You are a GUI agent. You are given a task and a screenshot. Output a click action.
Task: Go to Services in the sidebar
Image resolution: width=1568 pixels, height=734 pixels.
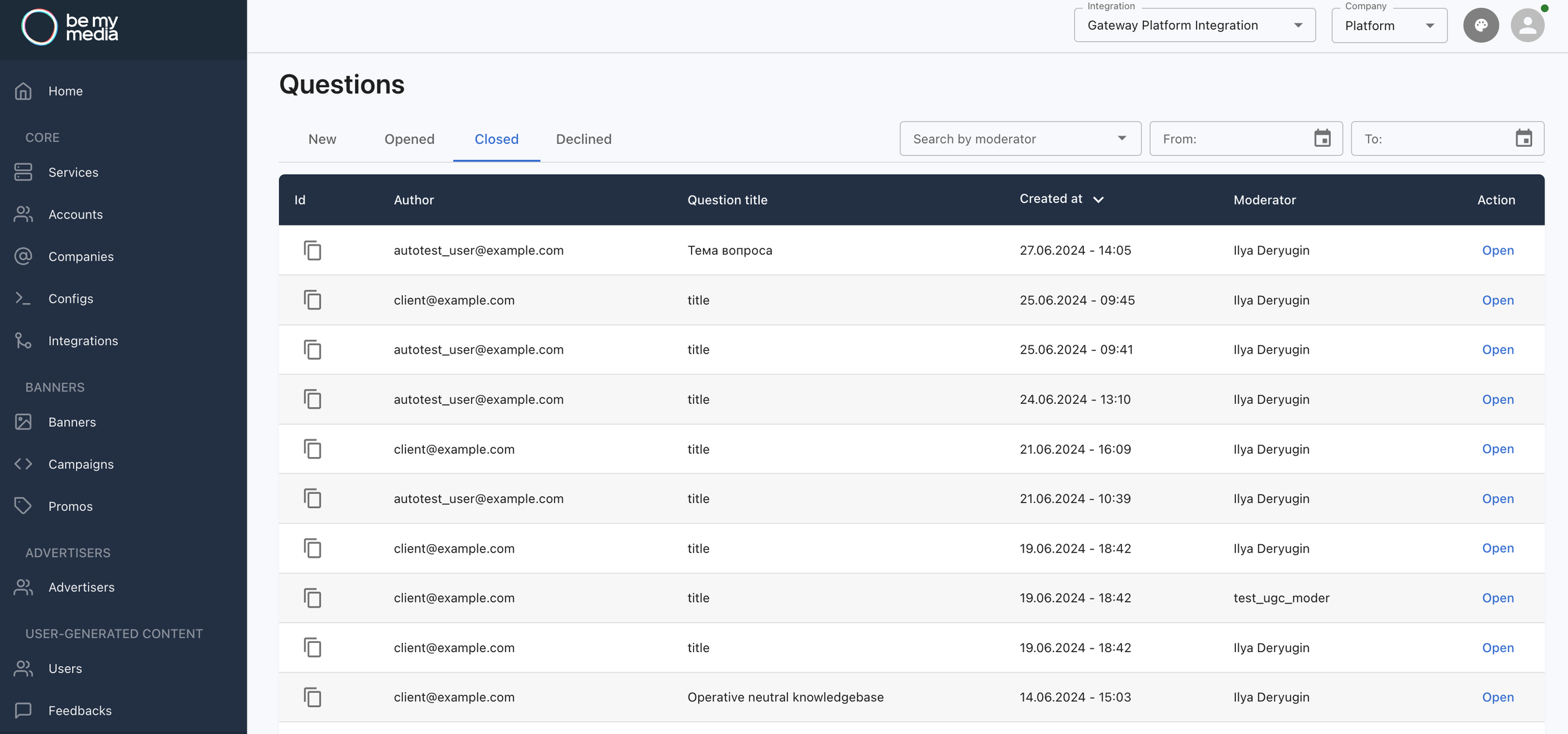tap(73, 172)
